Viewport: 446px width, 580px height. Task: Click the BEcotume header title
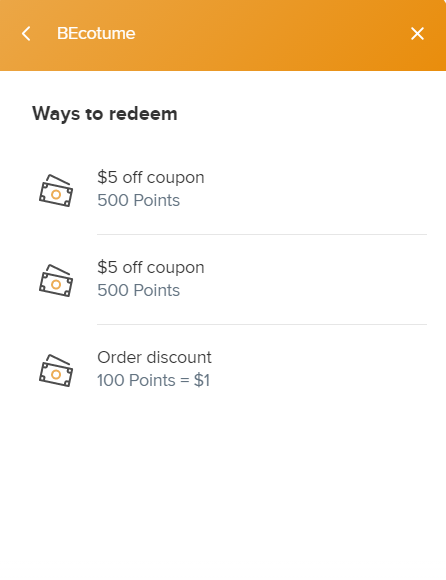tap(96, 33)
